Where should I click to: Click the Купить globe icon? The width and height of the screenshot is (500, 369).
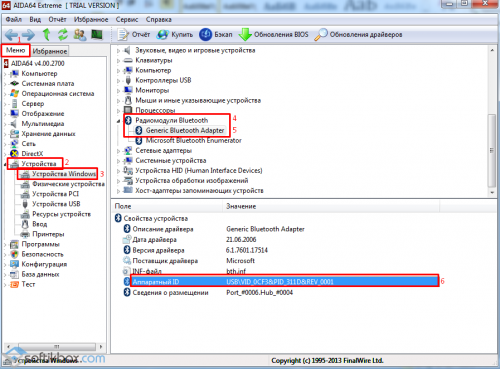point(163,34)
